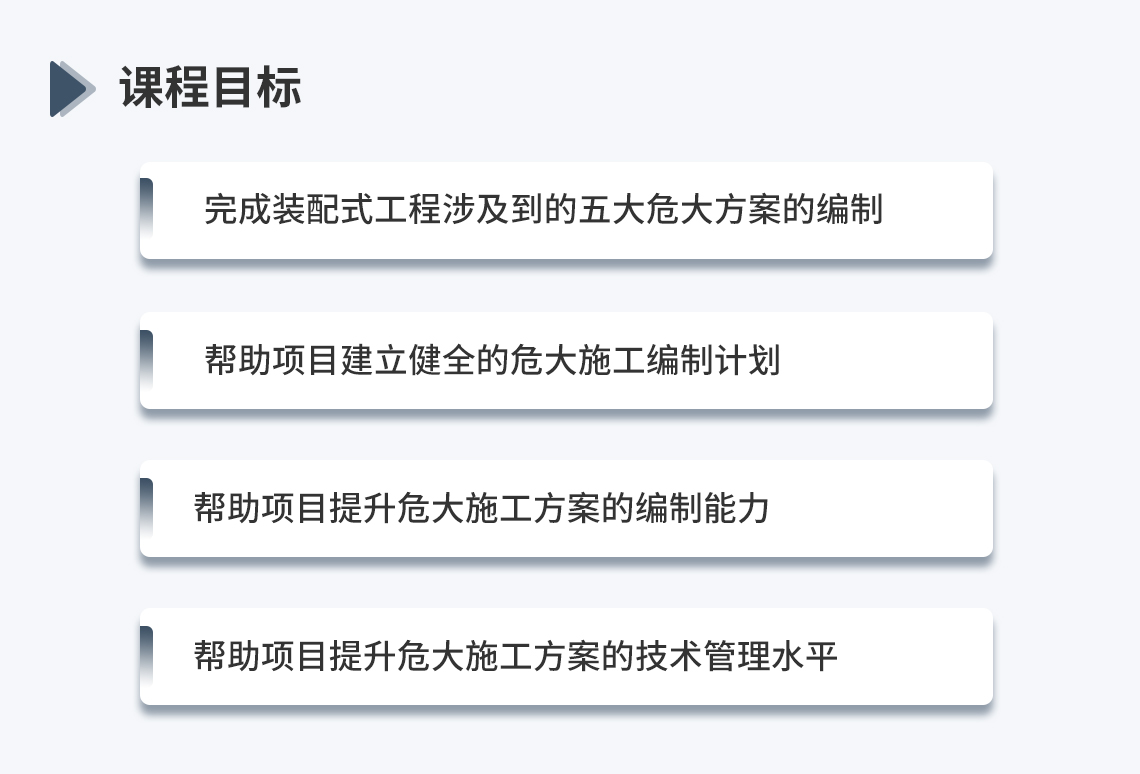Click the accent bar on the 编制计划 card
The width and height of the screenshot is (1140, 774).
tap(147, 360)
